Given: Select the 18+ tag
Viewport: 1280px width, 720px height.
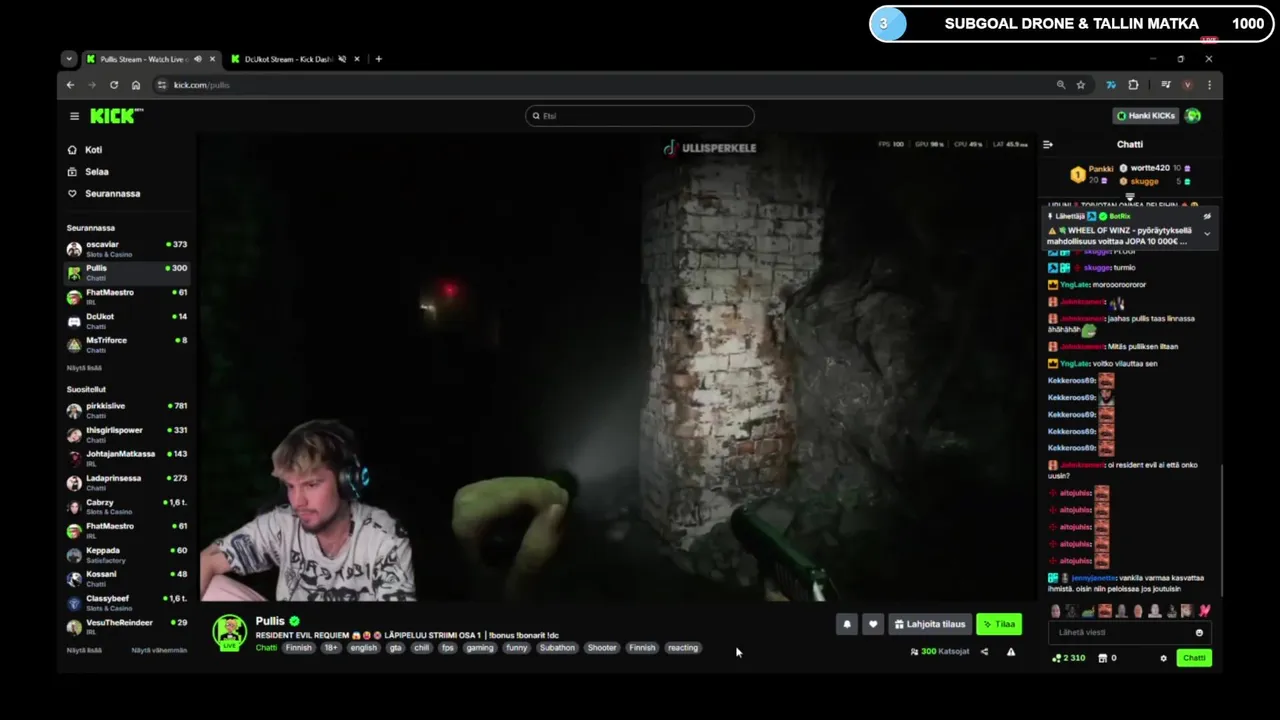Looking at the screenshot, I should [x=330, y=648].
